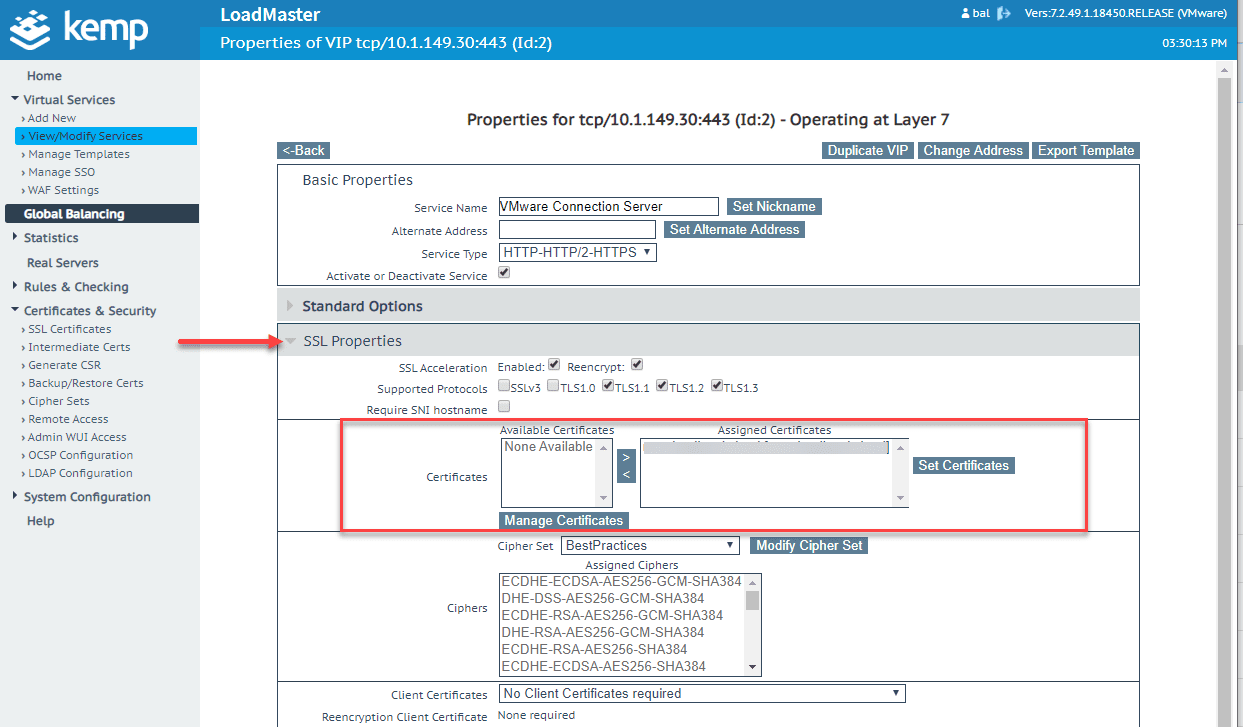Click left arrow to unassign a certificate
The height and width of the screenshot is (727, 1243).
[625, 474]
